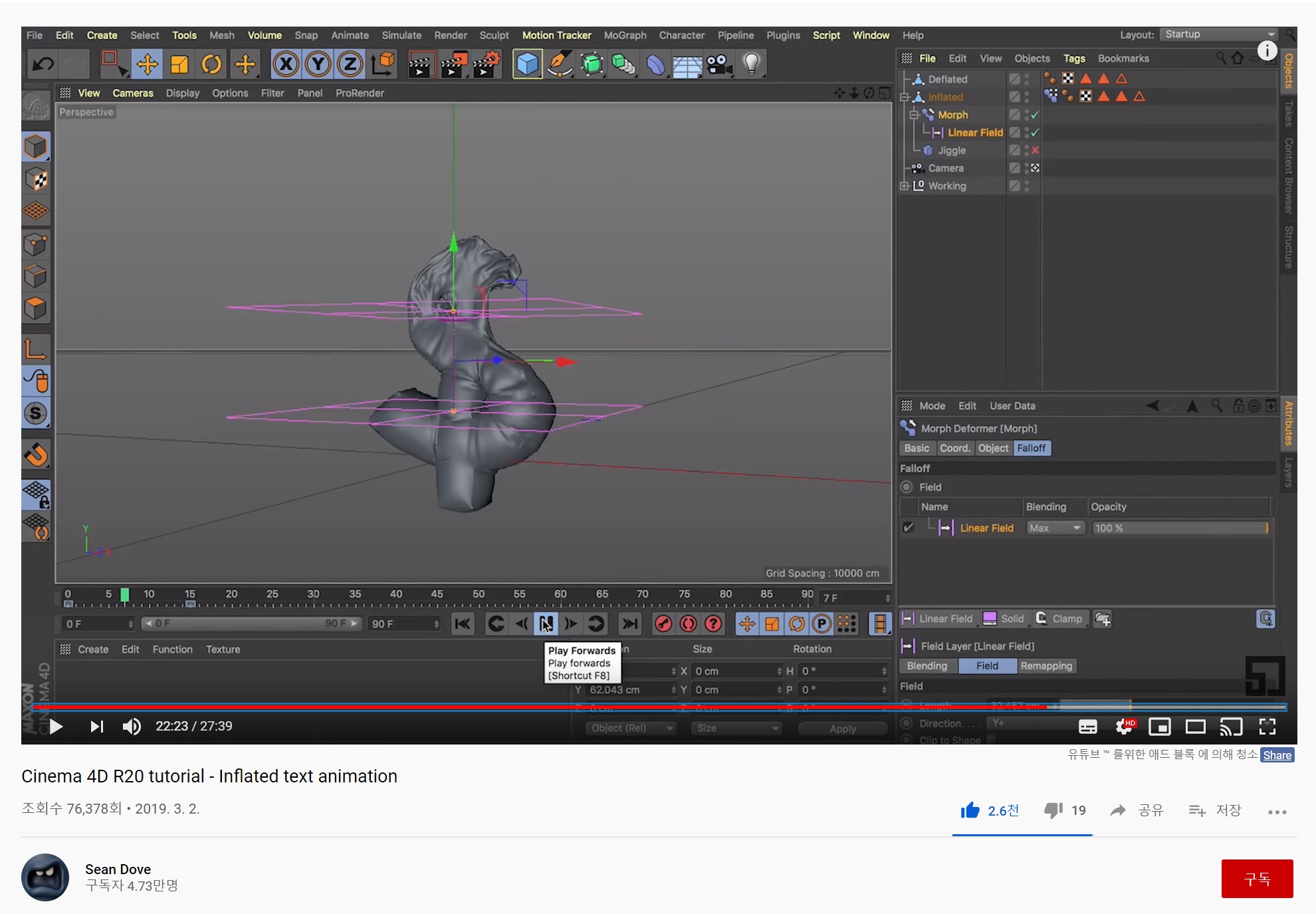Click Make Editable icon in left palette
1316x916 pixels.
pos(36,106)
